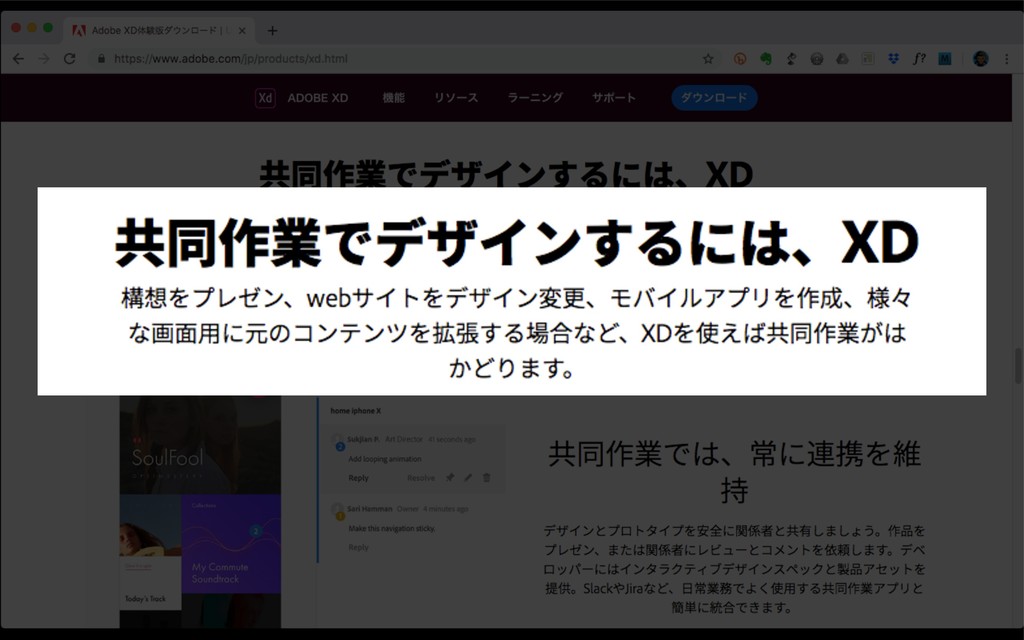Go back using the browser back arrow

tap(18, 59)
